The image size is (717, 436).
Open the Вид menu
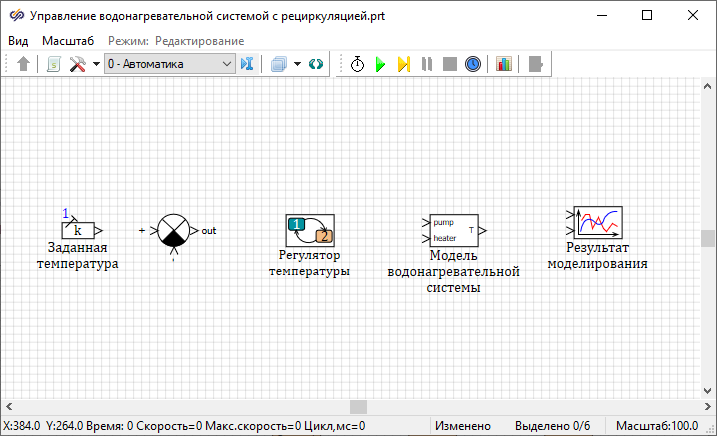pyautogui.click(x=18, y=41)
